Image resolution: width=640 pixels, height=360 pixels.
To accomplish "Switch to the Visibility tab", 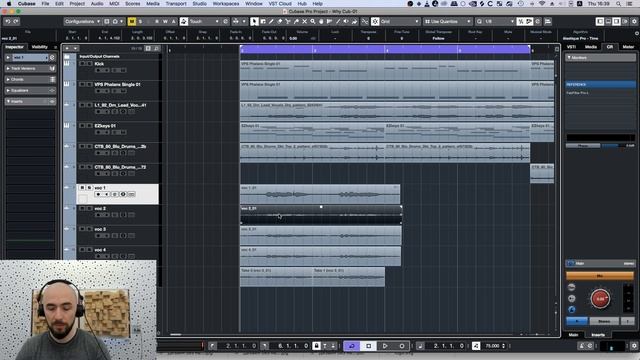I will click(x=40, y=47).
